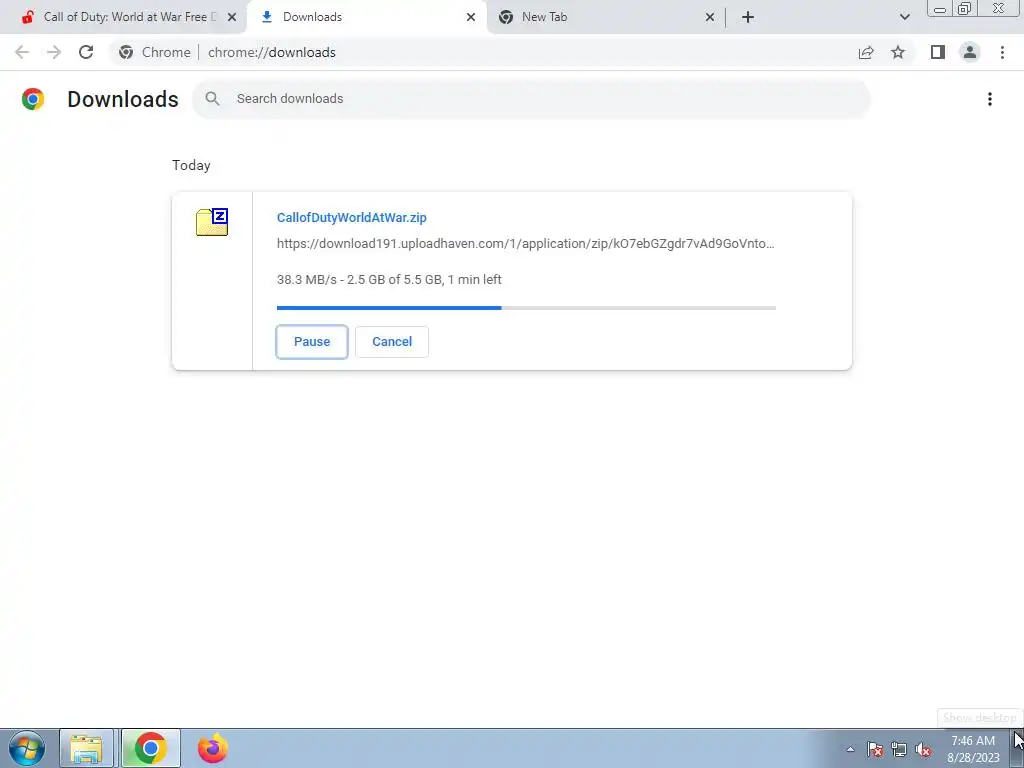Open the taskbar clock showing 7:46 AM
This screenshot has height=768, width=1024.
pyautogui.click(x=973, y=749)
